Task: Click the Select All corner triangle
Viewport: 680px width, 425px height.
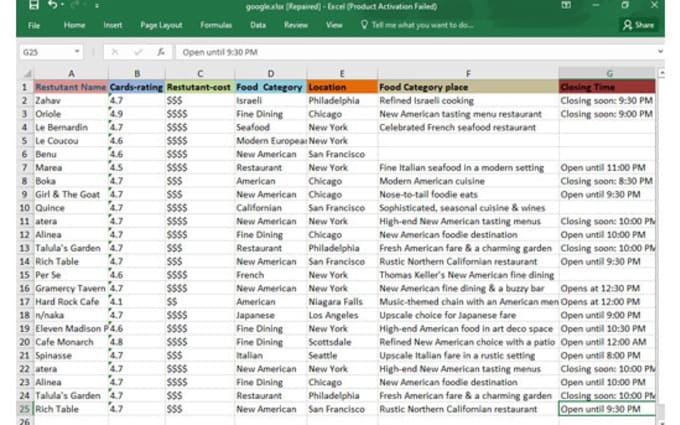Action: [26, 74]
